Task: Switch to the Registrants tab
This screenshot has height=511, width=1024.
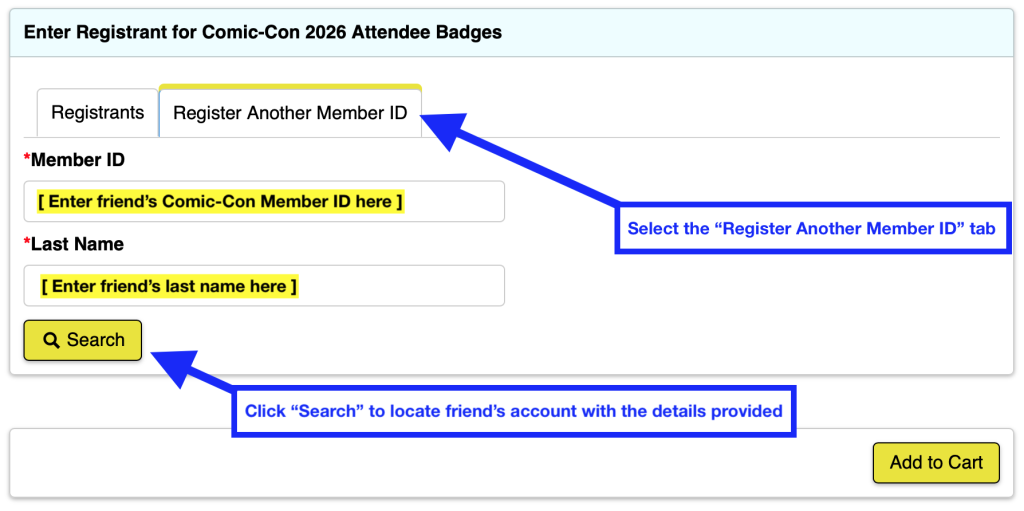Action: (98, 113)
